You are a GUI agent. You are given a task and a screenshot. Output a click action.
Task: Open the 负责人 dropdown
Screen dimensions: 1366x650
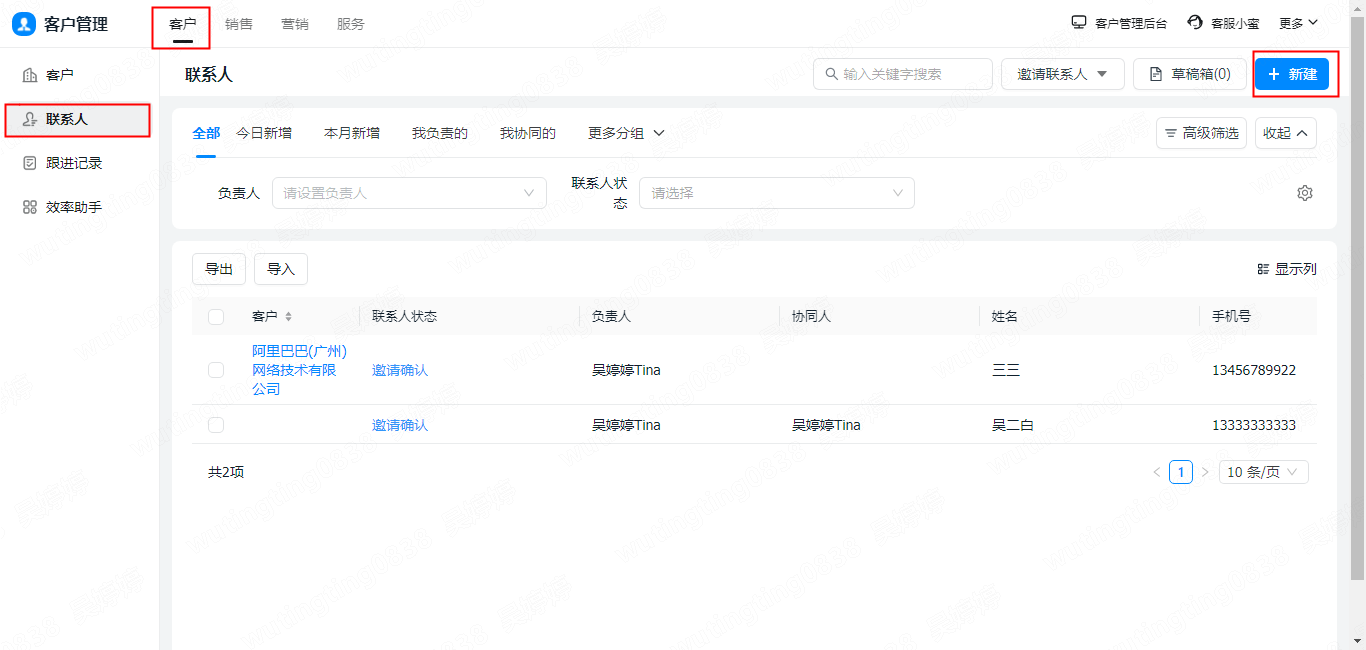pyautogui.click(x=409, y=193)
